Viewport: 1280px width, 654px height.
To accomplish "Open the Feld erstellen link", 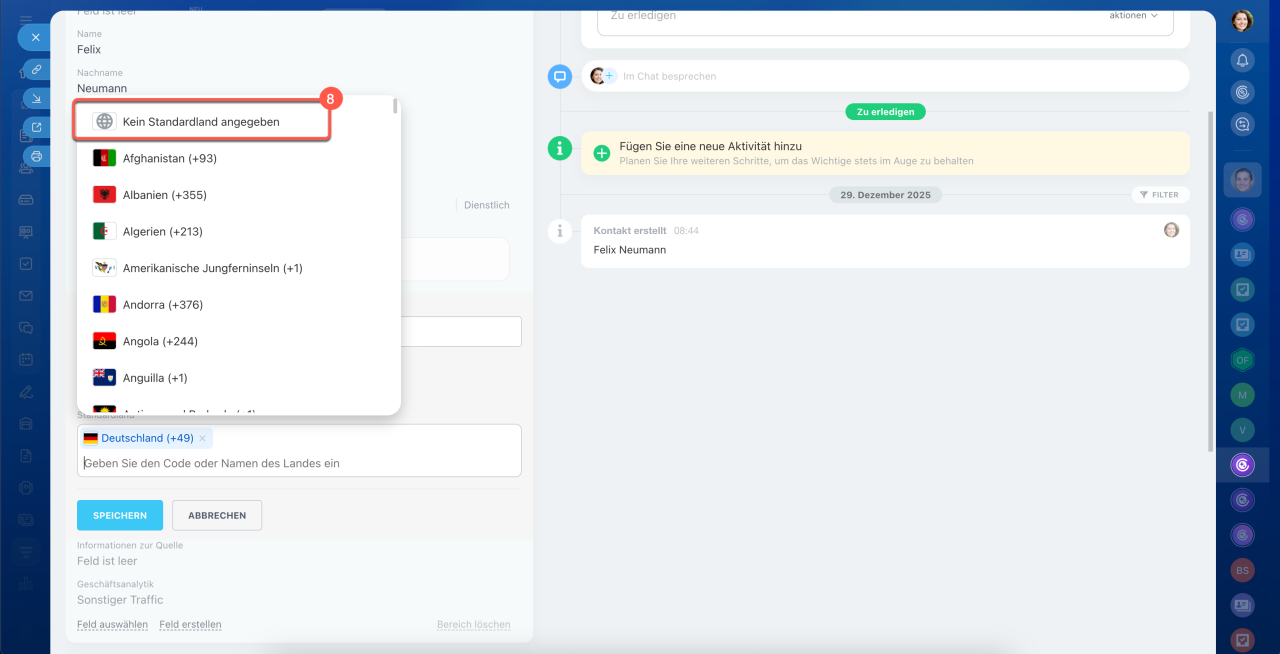I will point(190,624).
